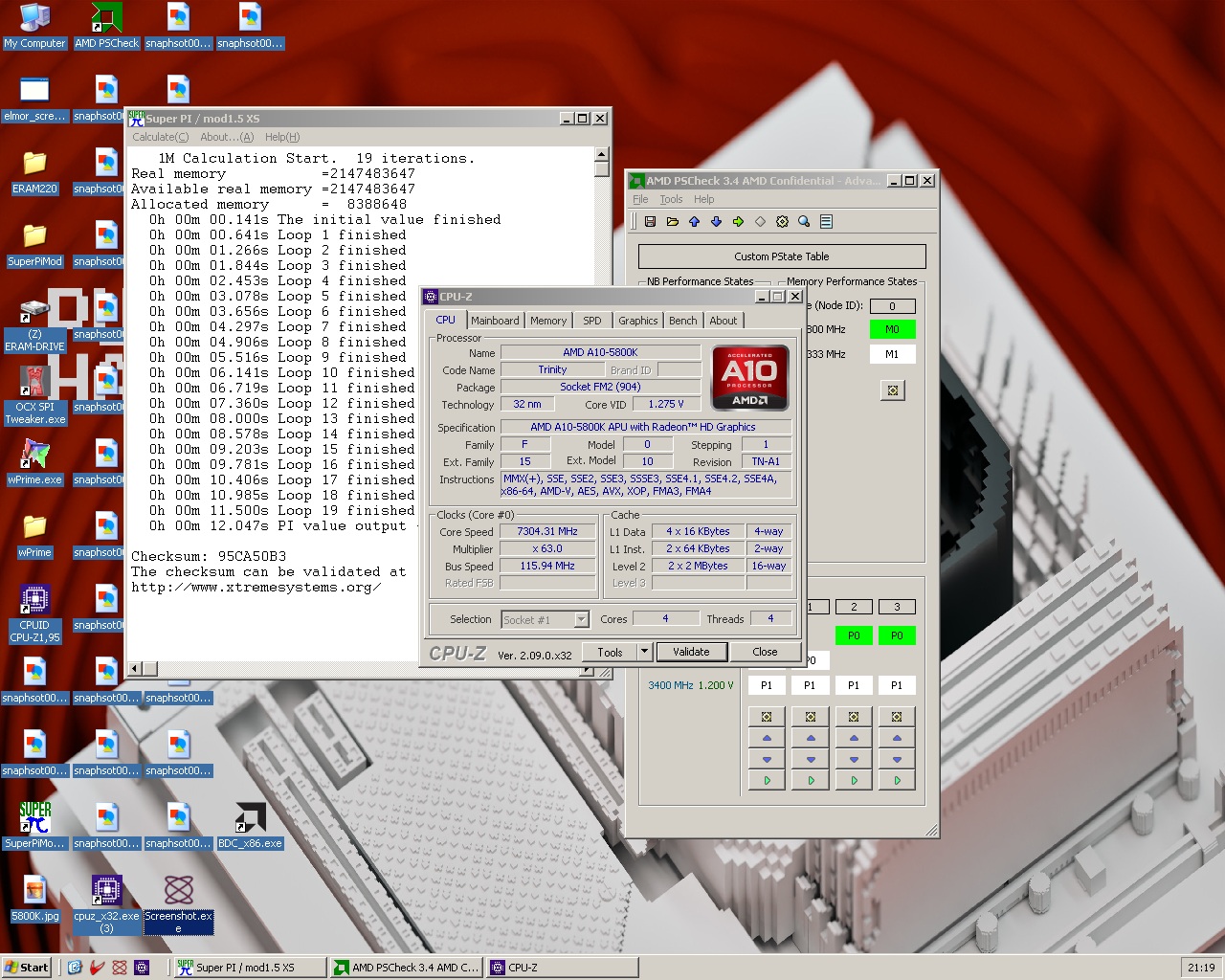The width and height of the screenshot is (1225, 980).
Task: Select the 5800K.jpg desktop file
Action: 34,900
